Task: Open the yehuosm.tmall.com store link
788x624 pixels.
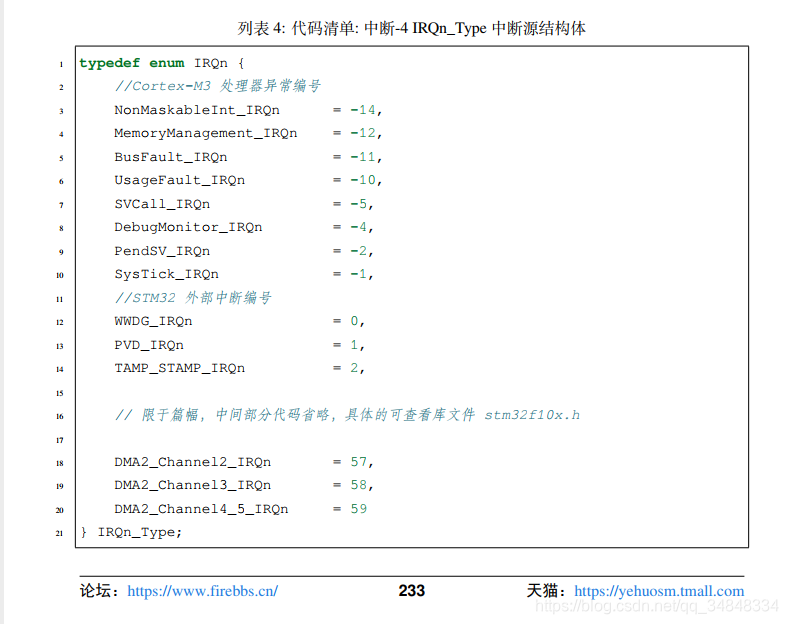Action: pyautogui.click(x=659, y=591)
